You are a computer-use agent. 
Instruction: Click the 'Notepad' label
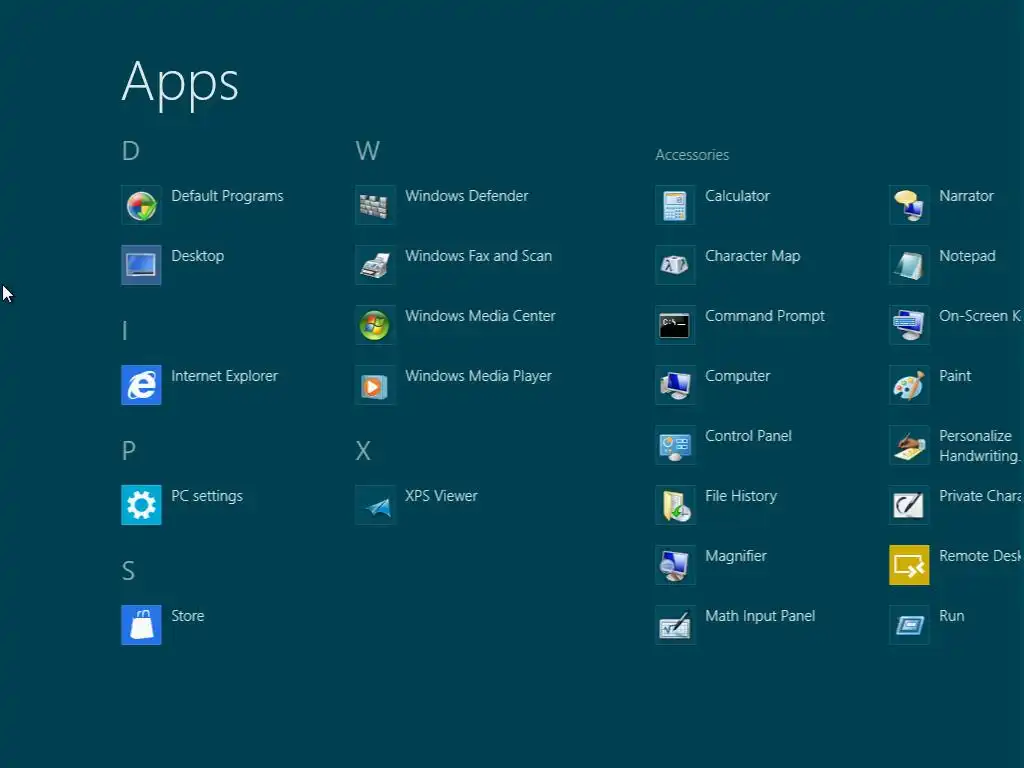point(967,256)
